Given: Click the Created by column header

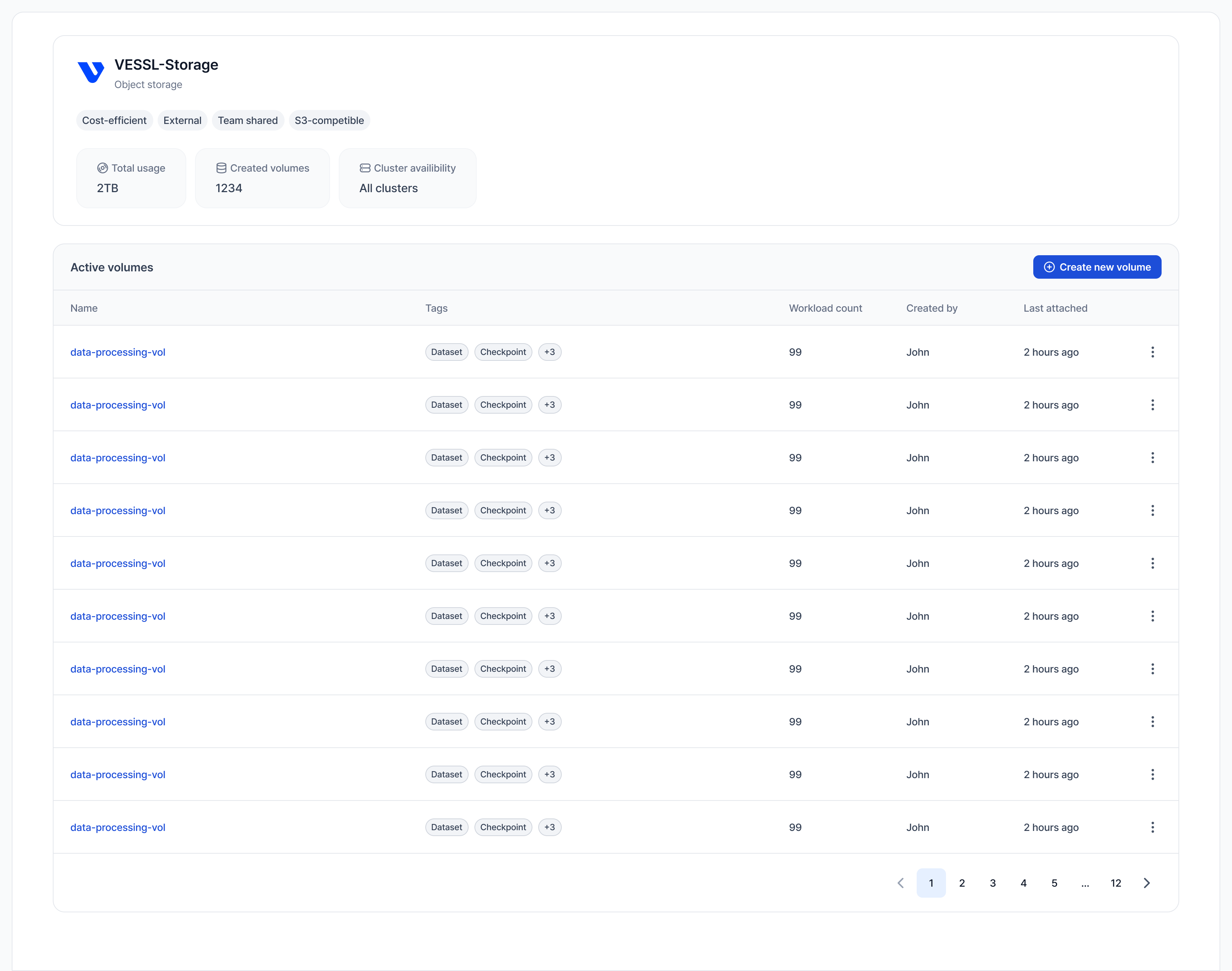Looking at the screenshot, I should [x=932, y=308].
